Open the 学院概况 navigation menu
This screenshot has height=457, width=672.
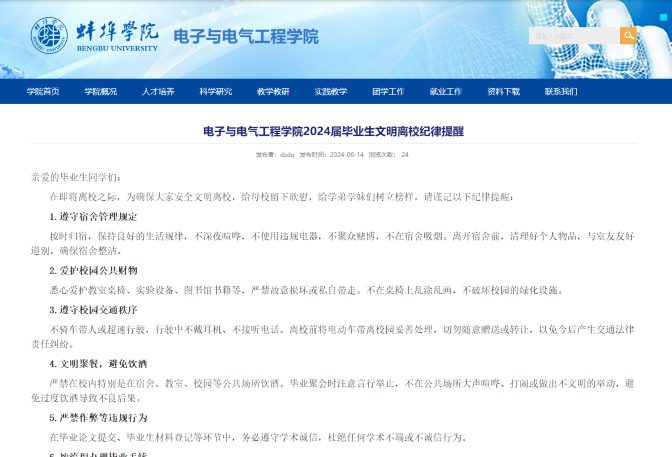tap(100, 91)
